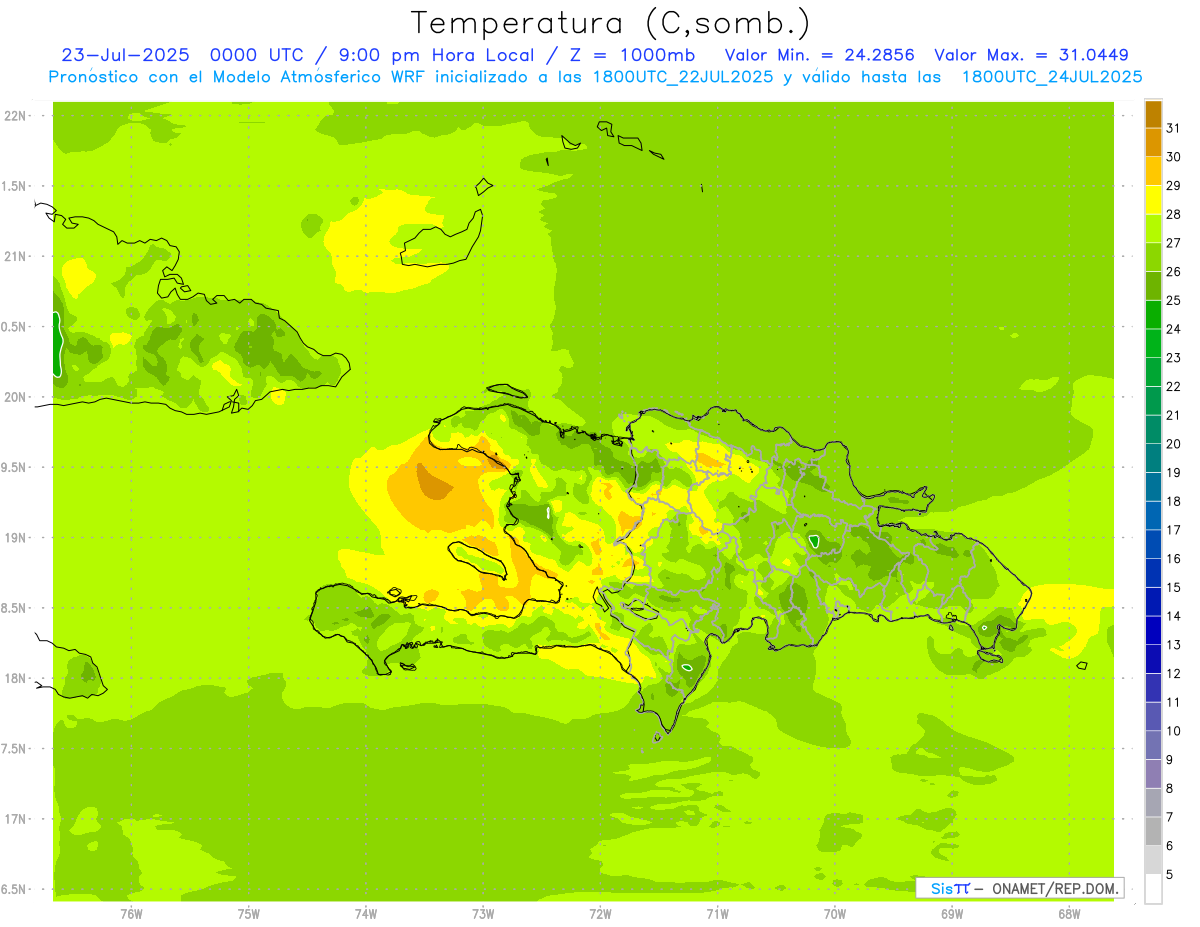Click the legend value 31
The width and height of the screenshot is (1200, 927).
[1174, 128]
